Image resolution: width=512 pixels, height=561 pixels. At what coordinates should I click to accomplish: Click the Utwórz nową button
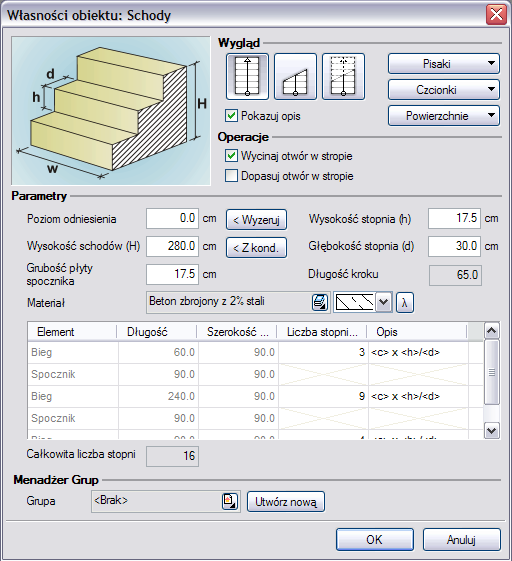[x=286, y=502]
